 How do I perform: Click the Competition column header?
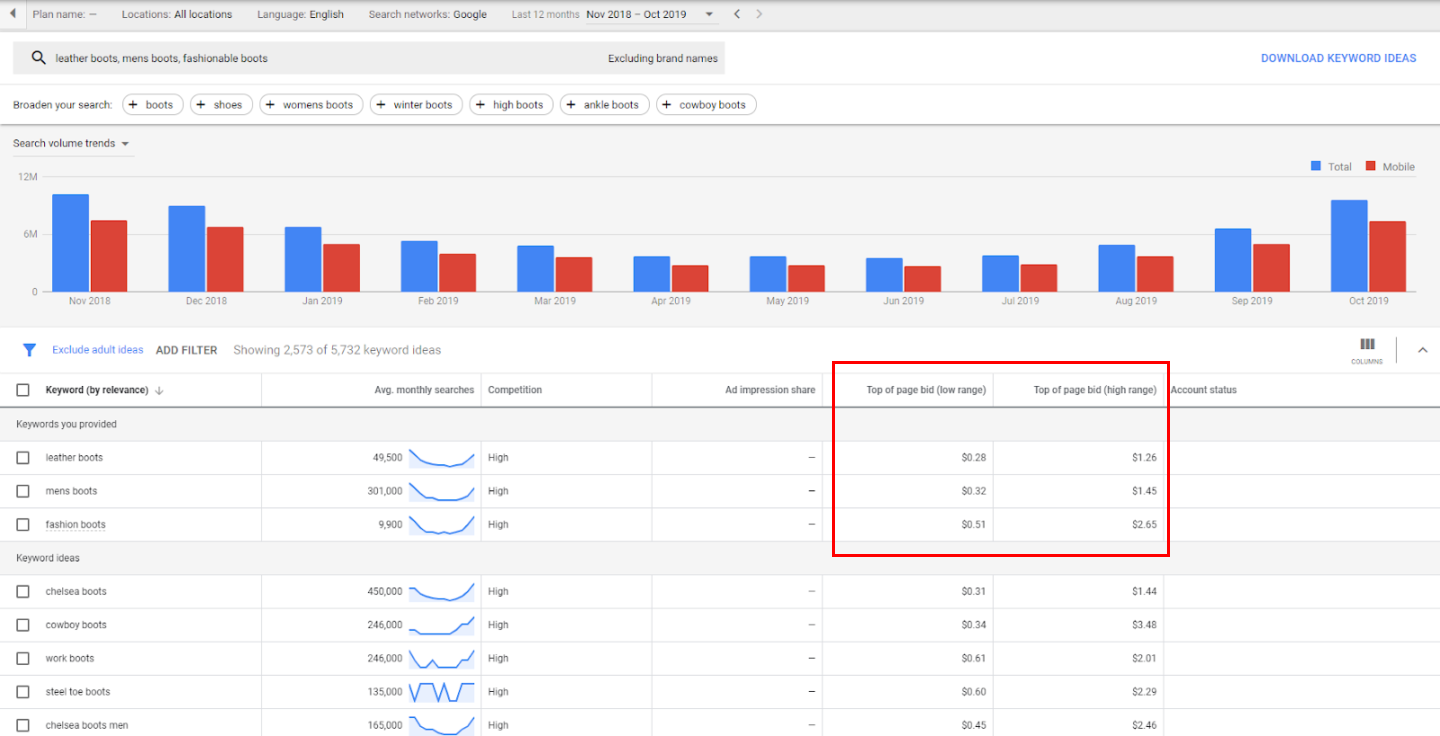515,390
